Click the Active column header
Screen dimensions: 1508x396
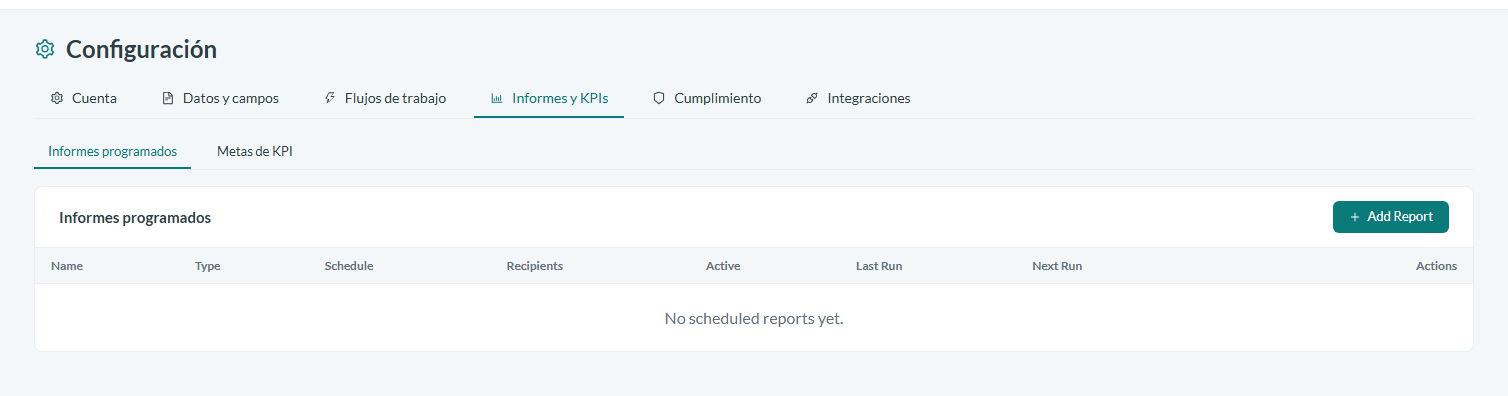[x=723, y=266]
